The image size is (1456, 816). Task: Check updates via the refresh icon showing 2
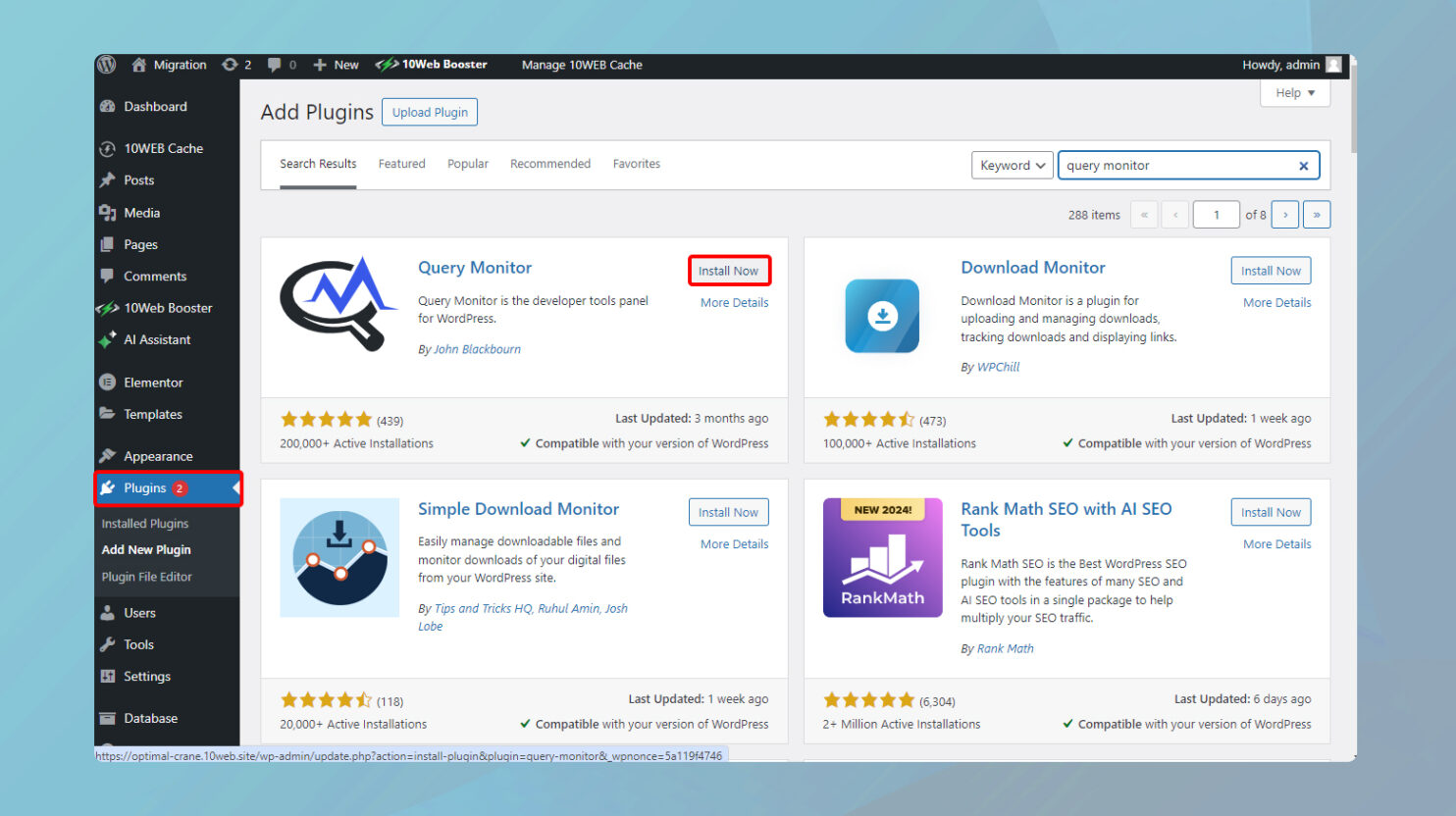pos(231,65)
